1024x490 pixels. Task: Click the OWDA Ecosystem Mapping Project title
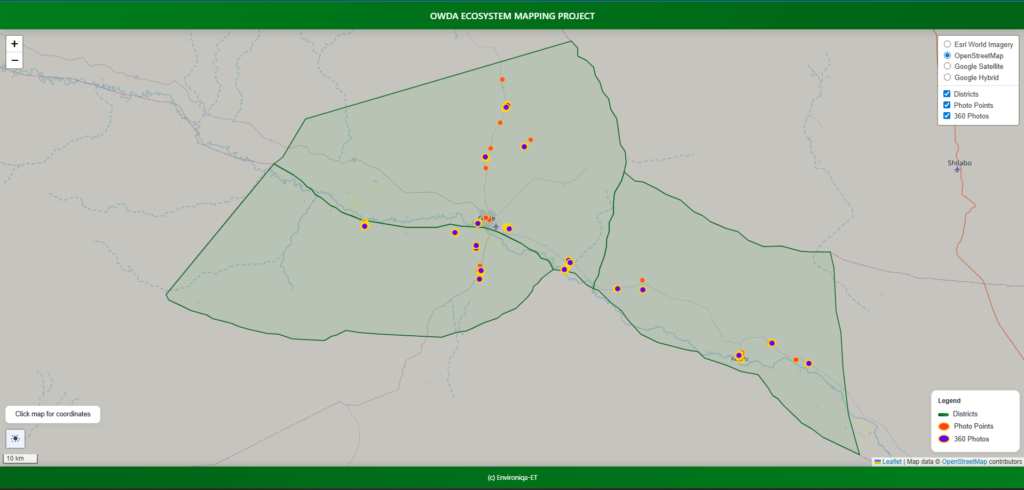(x=512, y=16)
